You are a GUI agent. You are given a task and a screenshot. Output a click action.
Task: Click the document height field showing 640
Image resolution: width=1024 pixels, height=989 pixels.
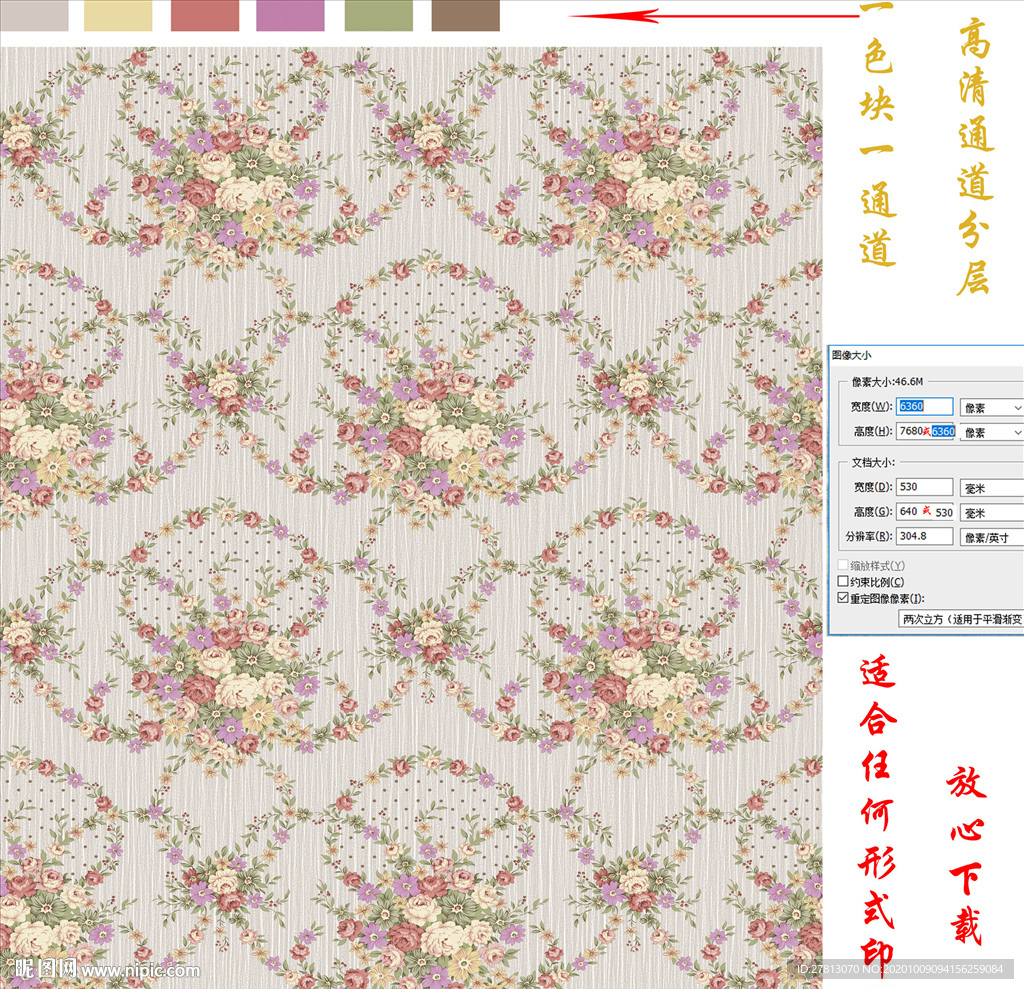925,511
